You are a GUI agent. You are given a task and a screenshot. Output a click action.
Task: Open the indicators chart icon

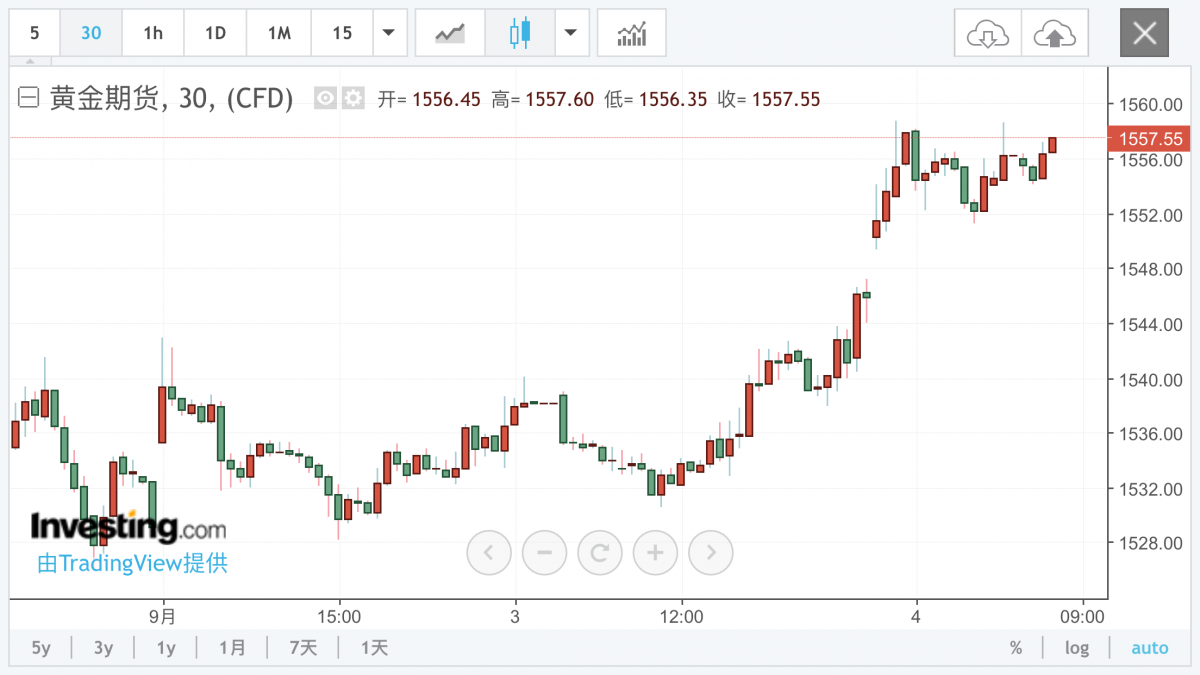[x=631, y=33]
